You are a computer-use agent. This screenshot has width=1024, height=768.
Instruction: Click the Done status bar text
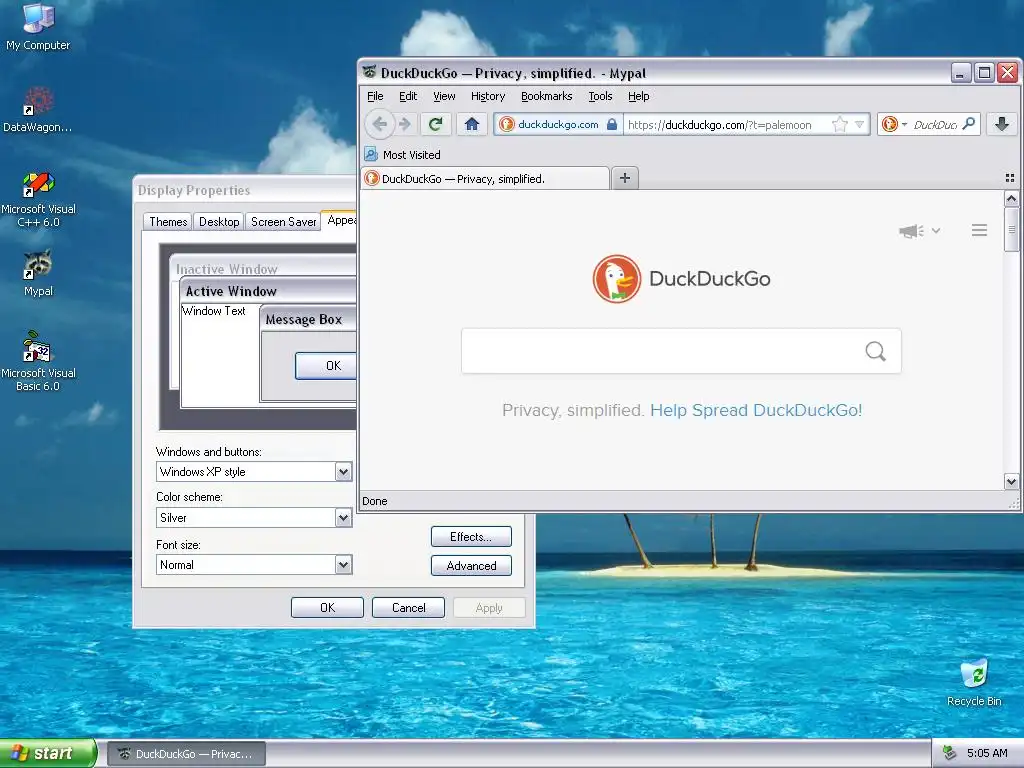(374, 501)
